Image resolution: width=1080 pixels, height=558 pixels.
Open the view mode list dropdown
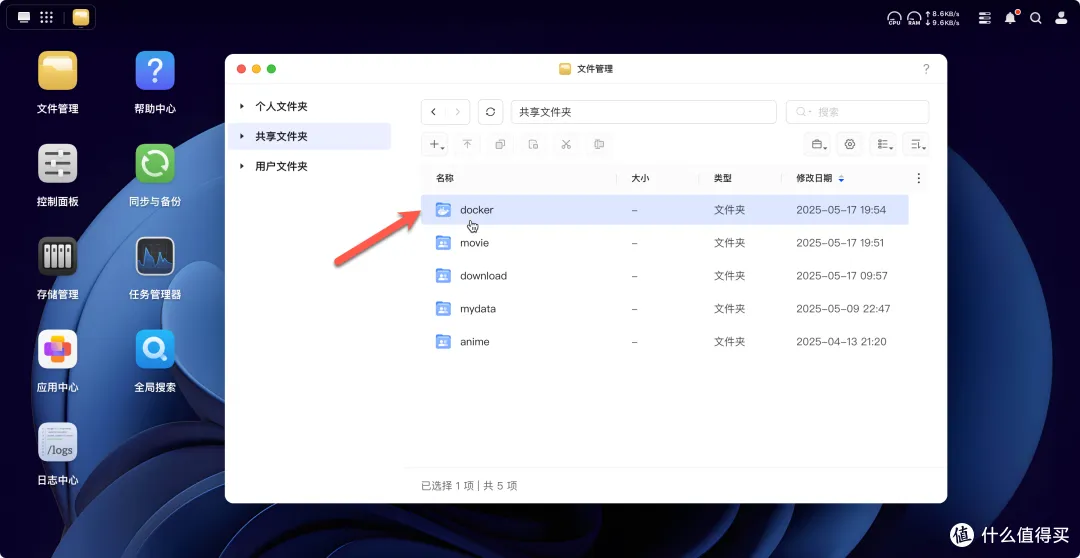(x=884, y=144)
